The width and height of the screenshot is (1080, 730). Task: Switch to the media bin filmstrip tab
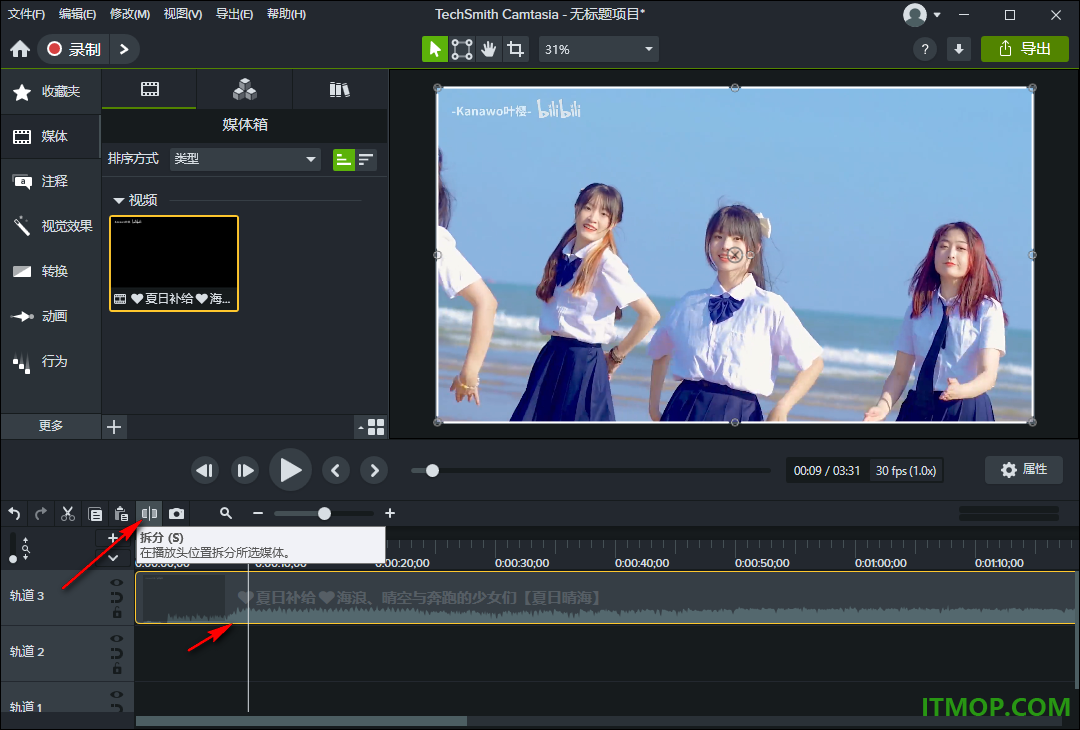pos(149,90)
